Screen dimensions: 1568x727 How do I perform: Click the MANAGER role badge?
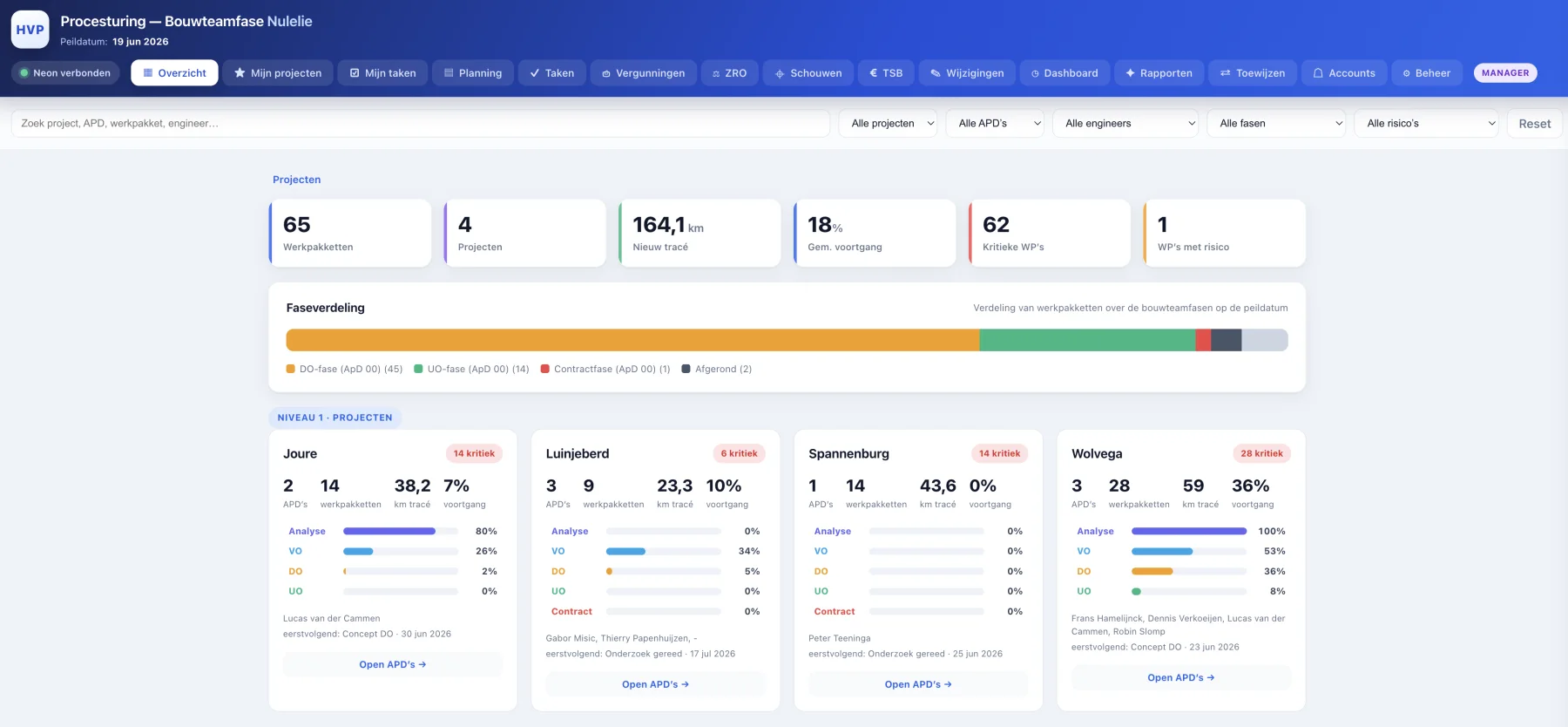[x=1505, y=73]
